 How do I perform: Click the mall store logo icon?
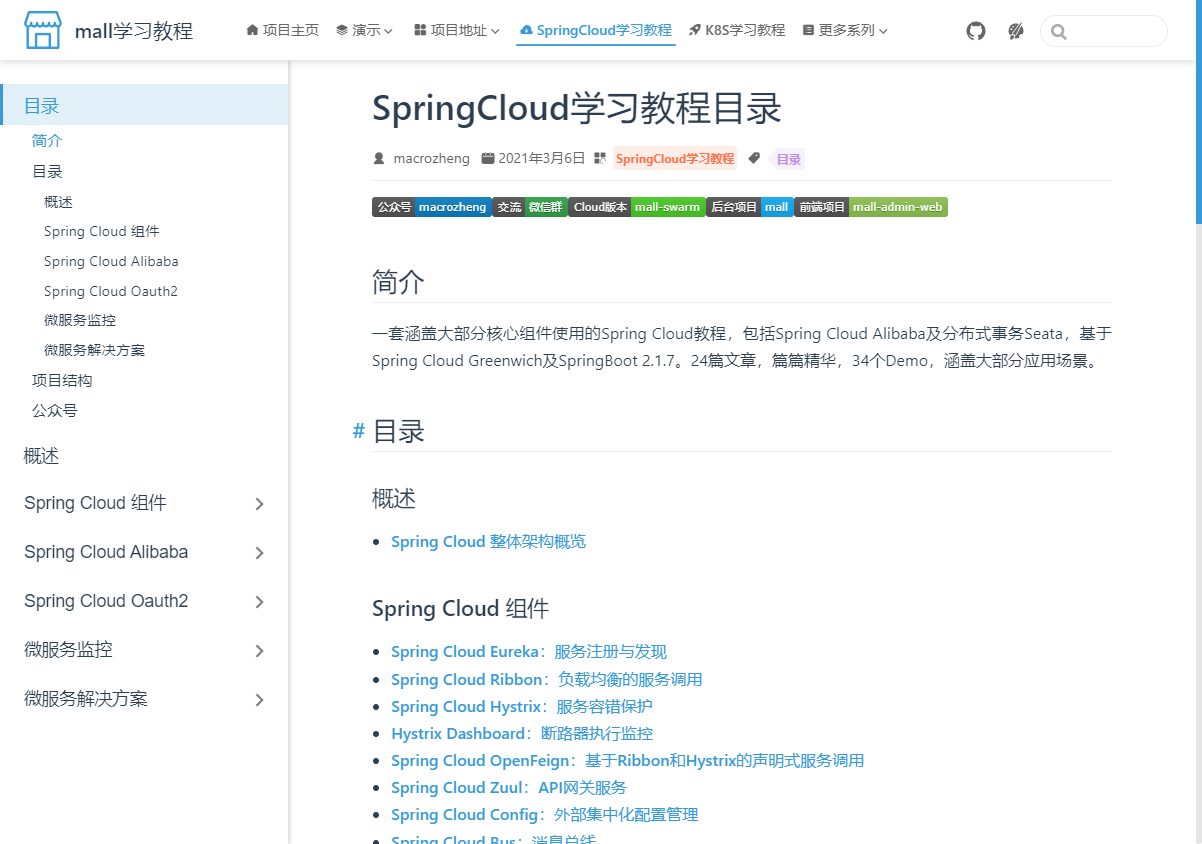tap(43, 31)
